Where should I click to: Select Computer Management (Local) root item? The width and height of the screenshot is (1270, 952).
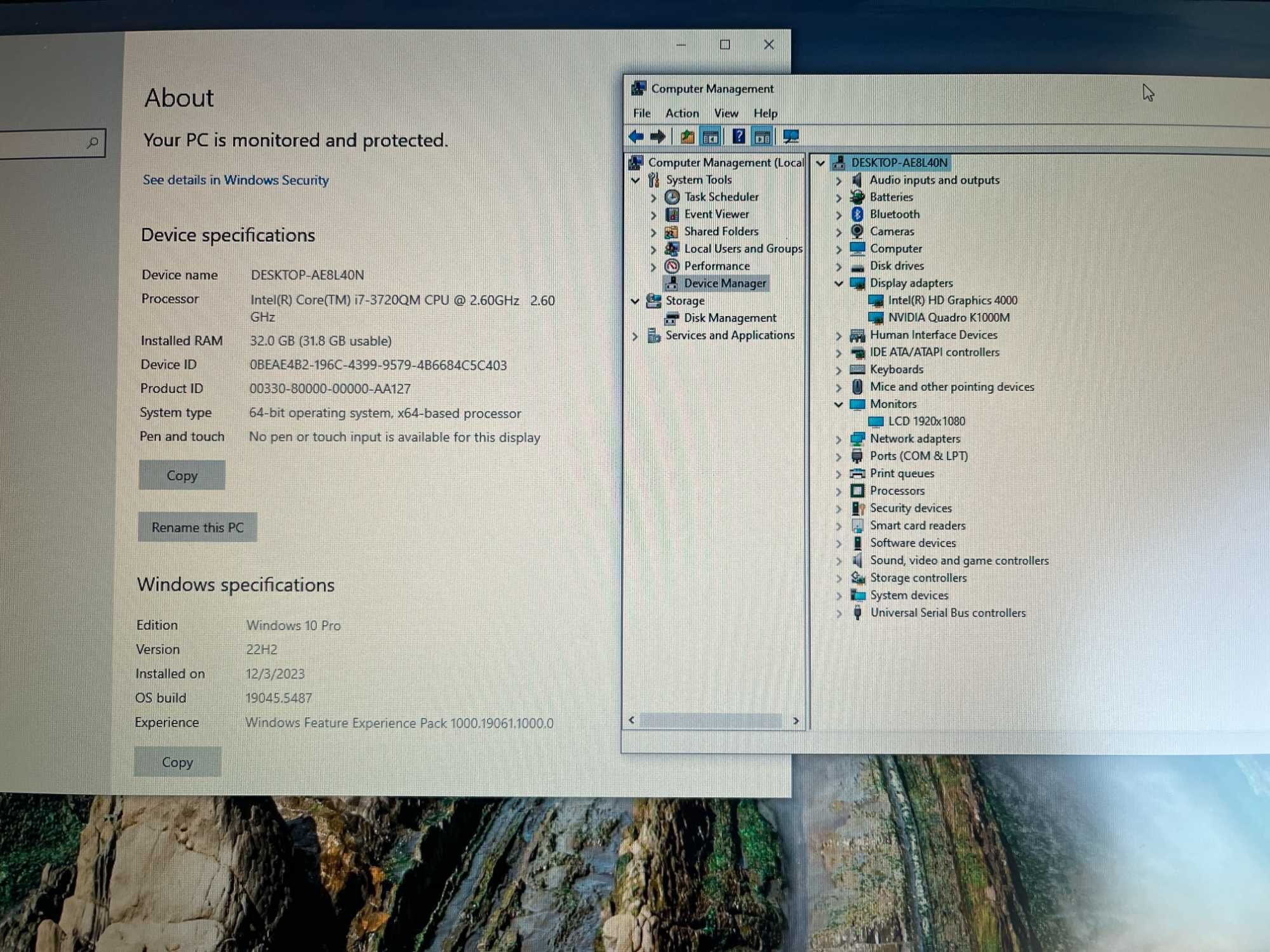click(x=726, y=162)
